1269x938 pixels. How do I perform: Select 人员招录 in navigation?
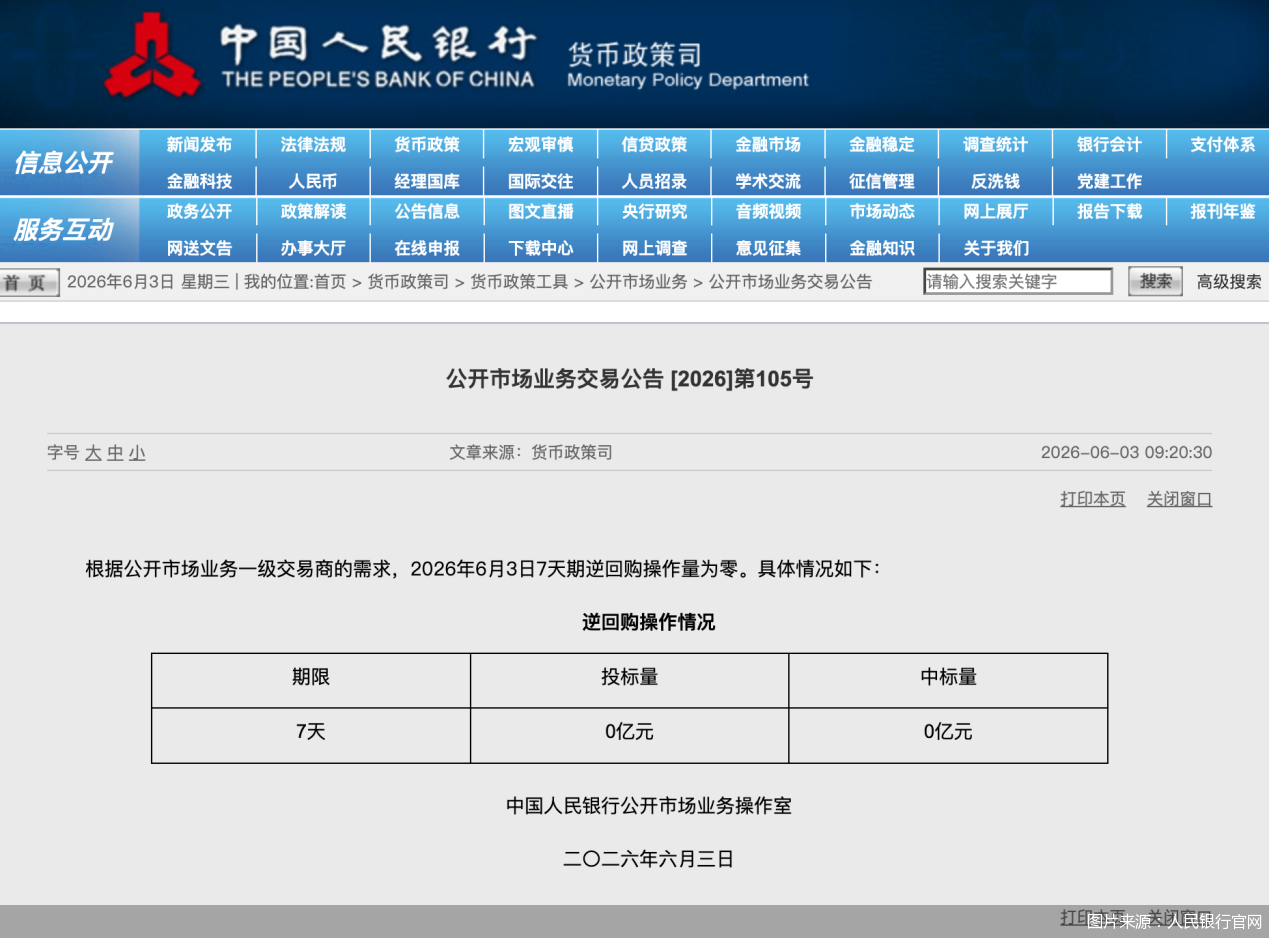pos(654,181)
